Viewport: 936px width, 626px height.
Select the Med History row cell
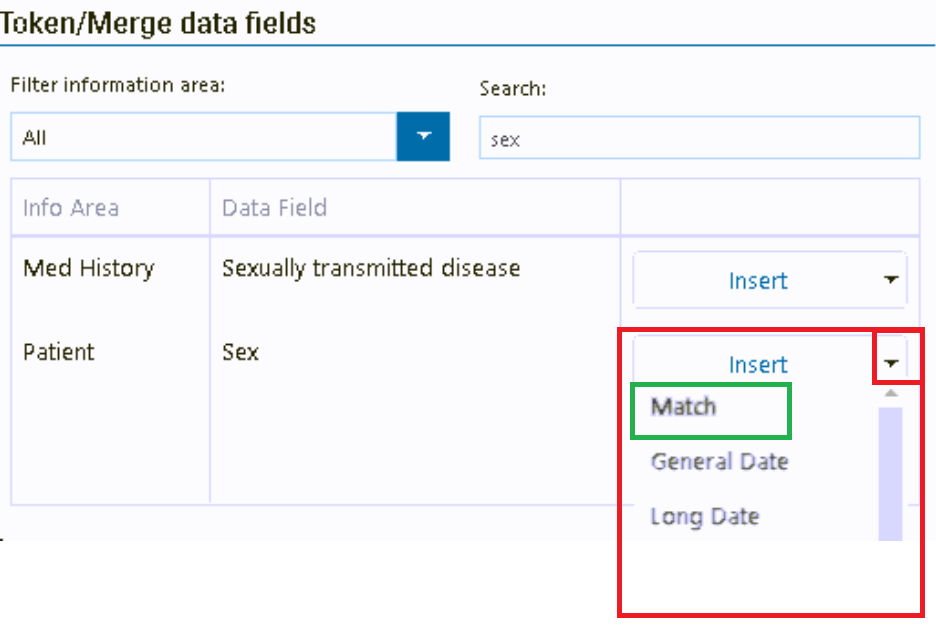[89, 268]
